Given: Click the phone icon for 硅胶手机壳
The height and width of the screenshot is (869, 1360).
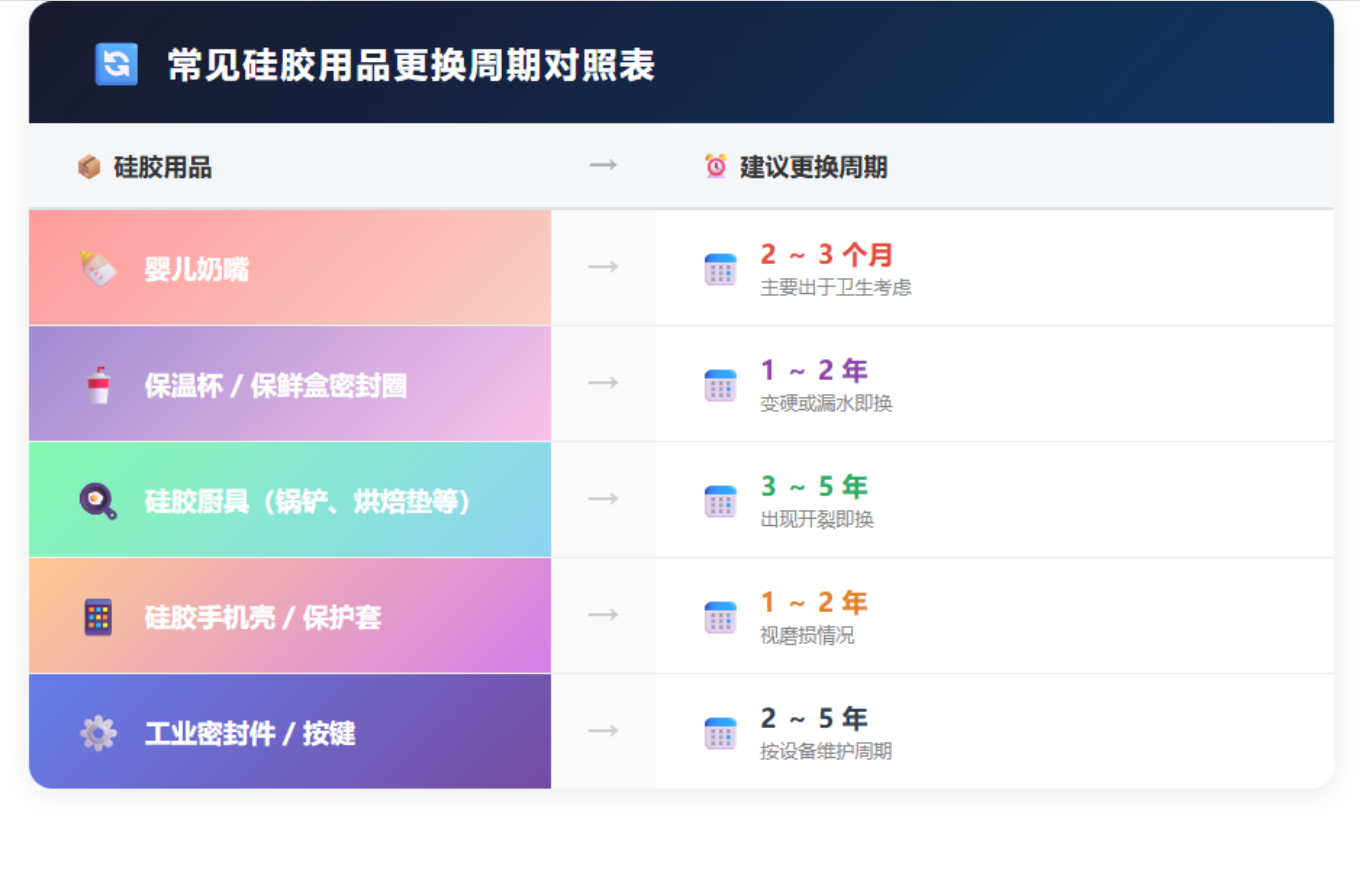Looking at the screenshot, I should point(98,617).
